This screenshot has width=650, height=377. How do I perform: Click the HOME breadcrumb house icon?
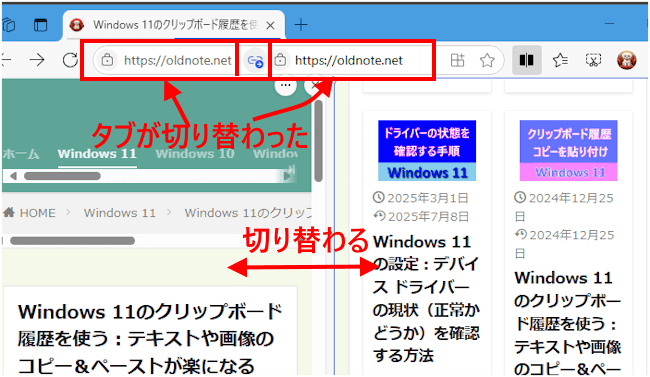(9, 212)
